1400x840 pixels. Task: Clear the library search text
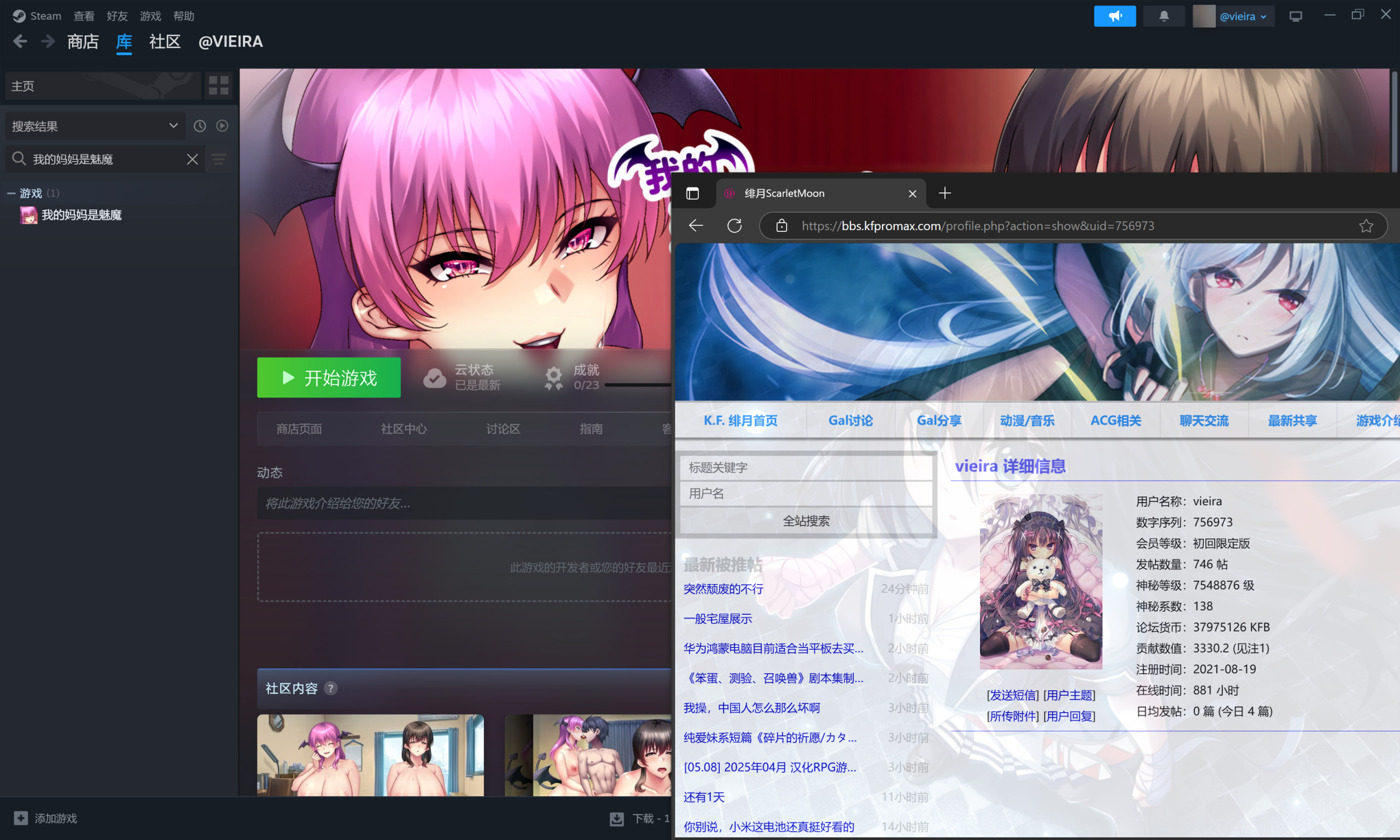coord(192,159)
